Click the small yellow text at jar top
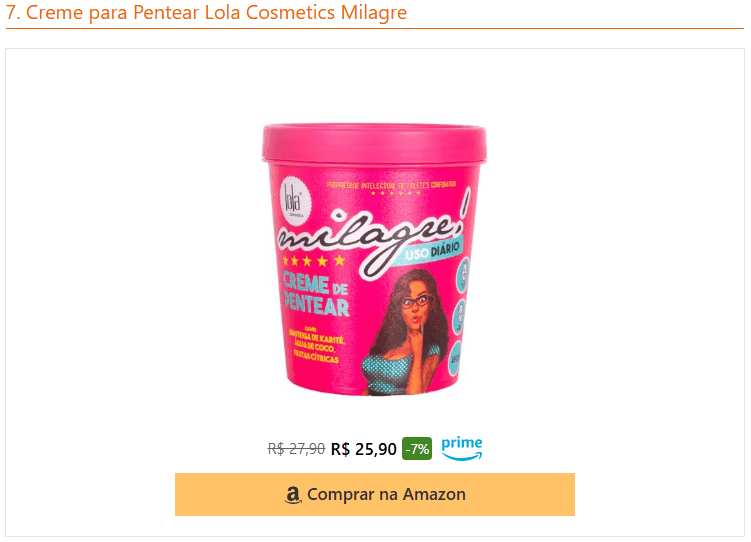The image size is (751, 542). [391, 185]
